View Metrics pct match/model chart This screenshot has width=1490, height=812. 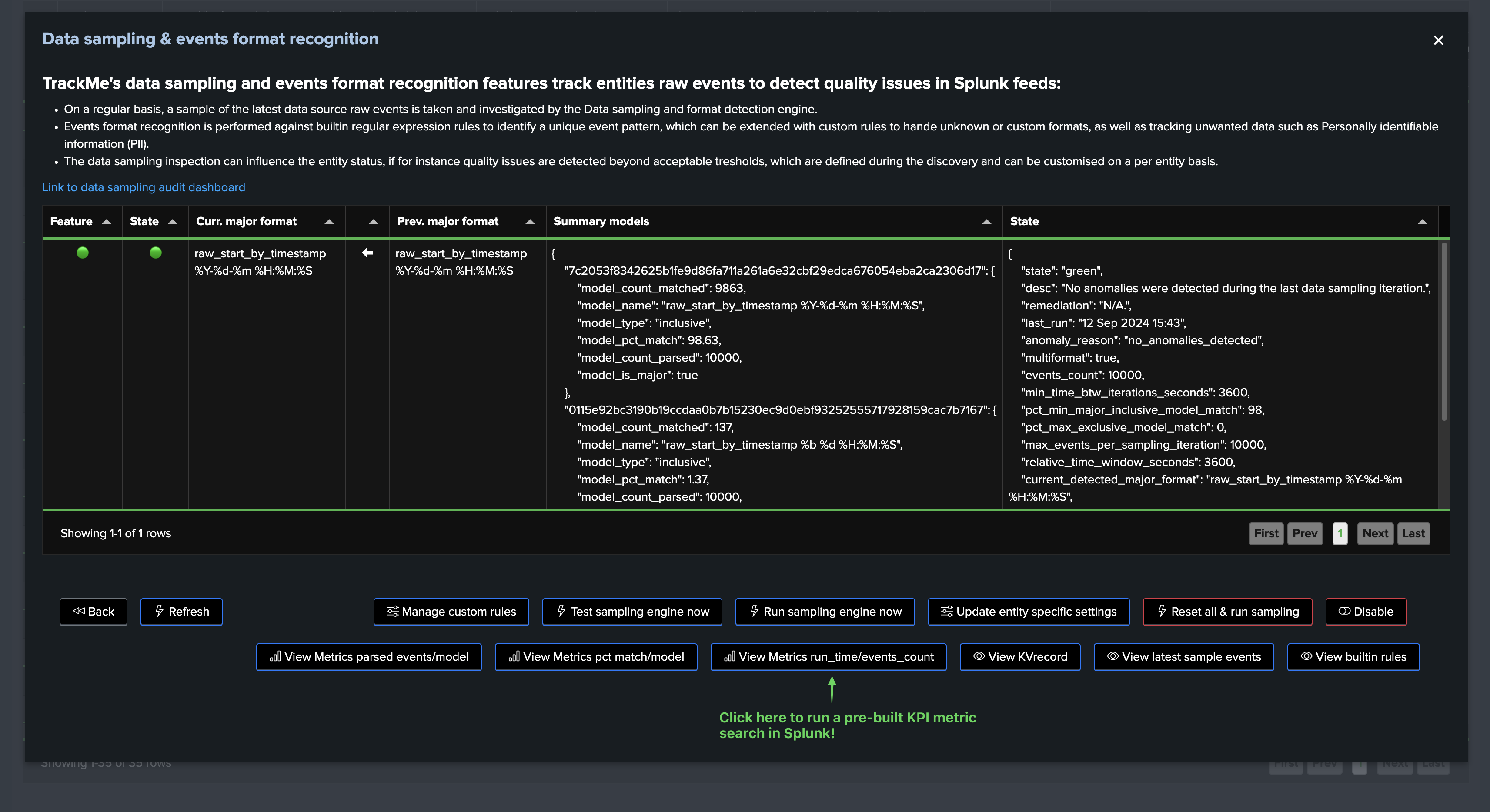(595, 656)
